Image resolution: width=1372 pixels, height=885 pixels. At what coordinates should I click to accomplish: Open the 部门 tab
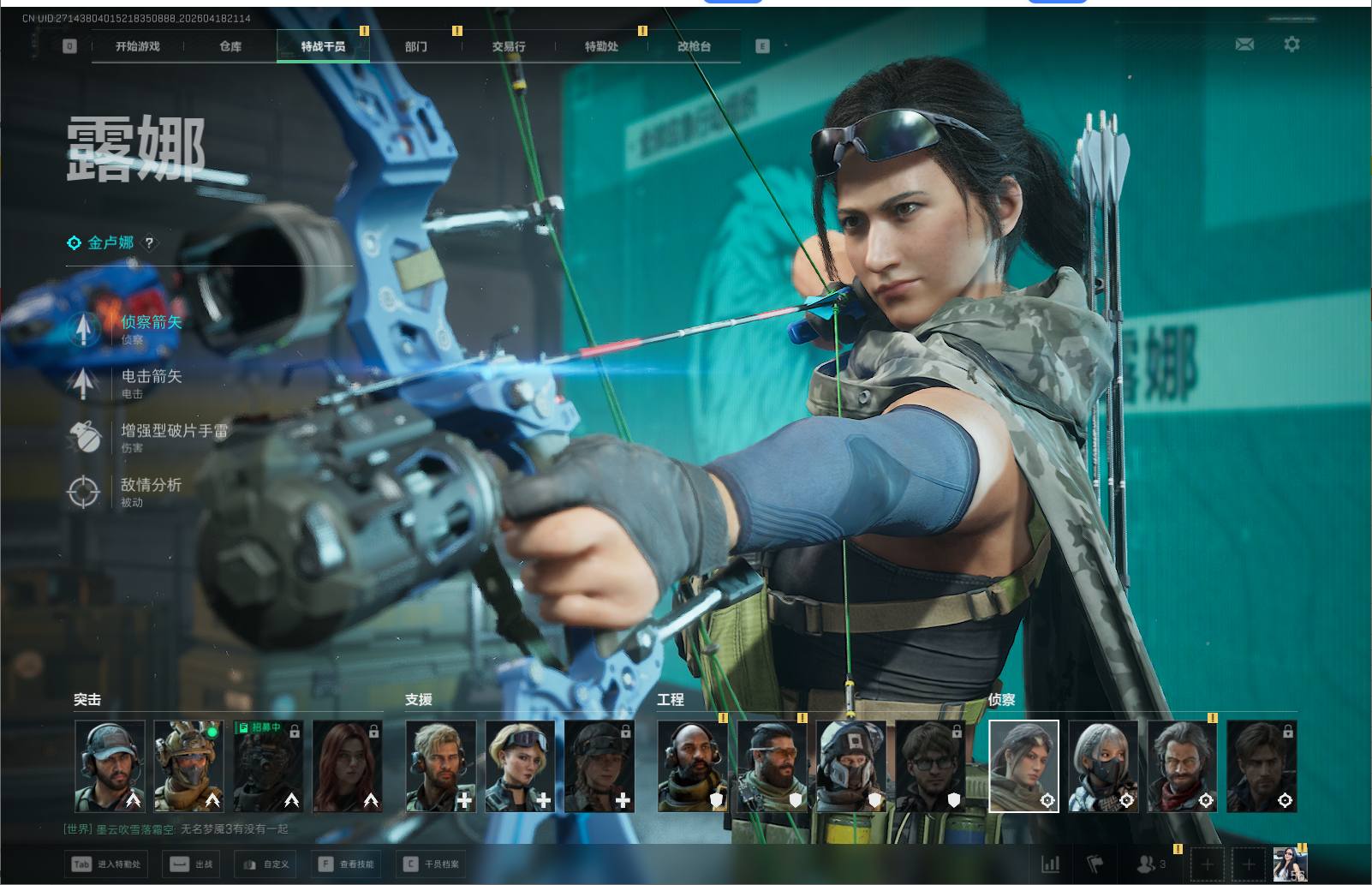pyautogui.click(x=416, y=46)
